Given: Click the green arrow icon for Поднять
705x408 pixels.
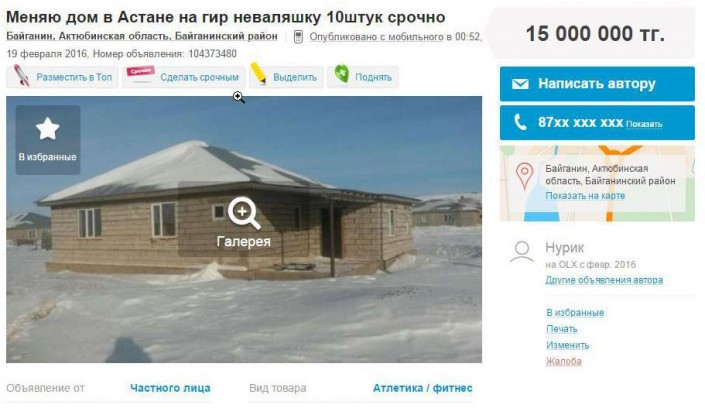Looking at the screenshot, I should 341,73.
